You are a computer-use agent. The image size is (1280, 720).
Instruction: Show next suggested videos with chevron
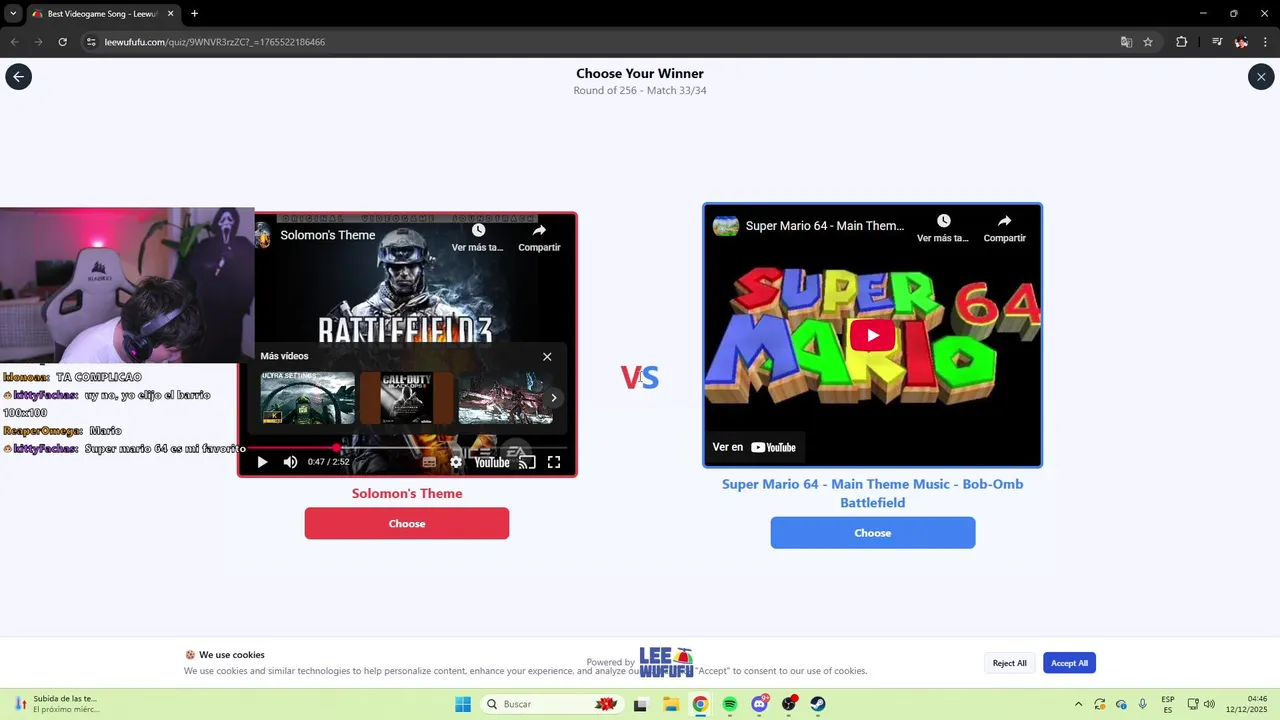click(554, 398)
